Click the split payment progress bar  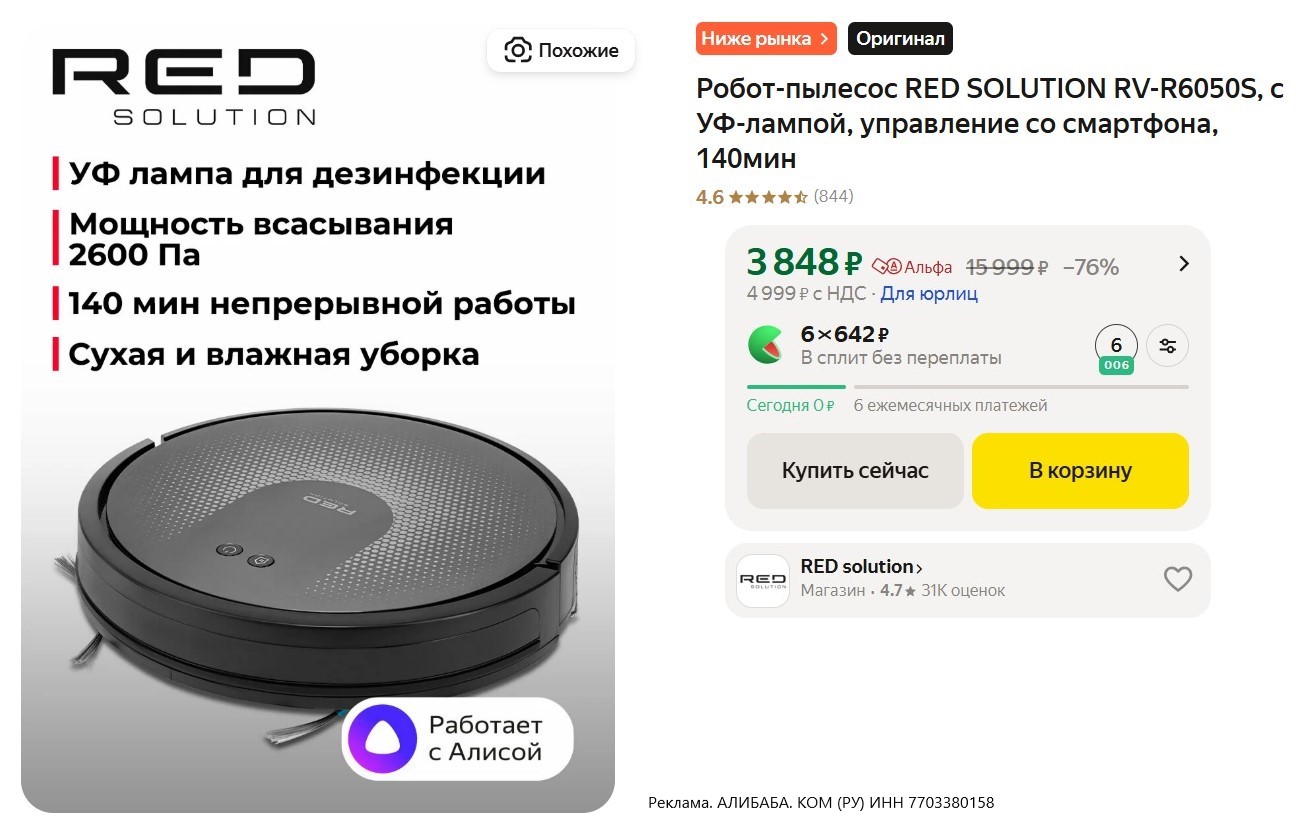967,386
